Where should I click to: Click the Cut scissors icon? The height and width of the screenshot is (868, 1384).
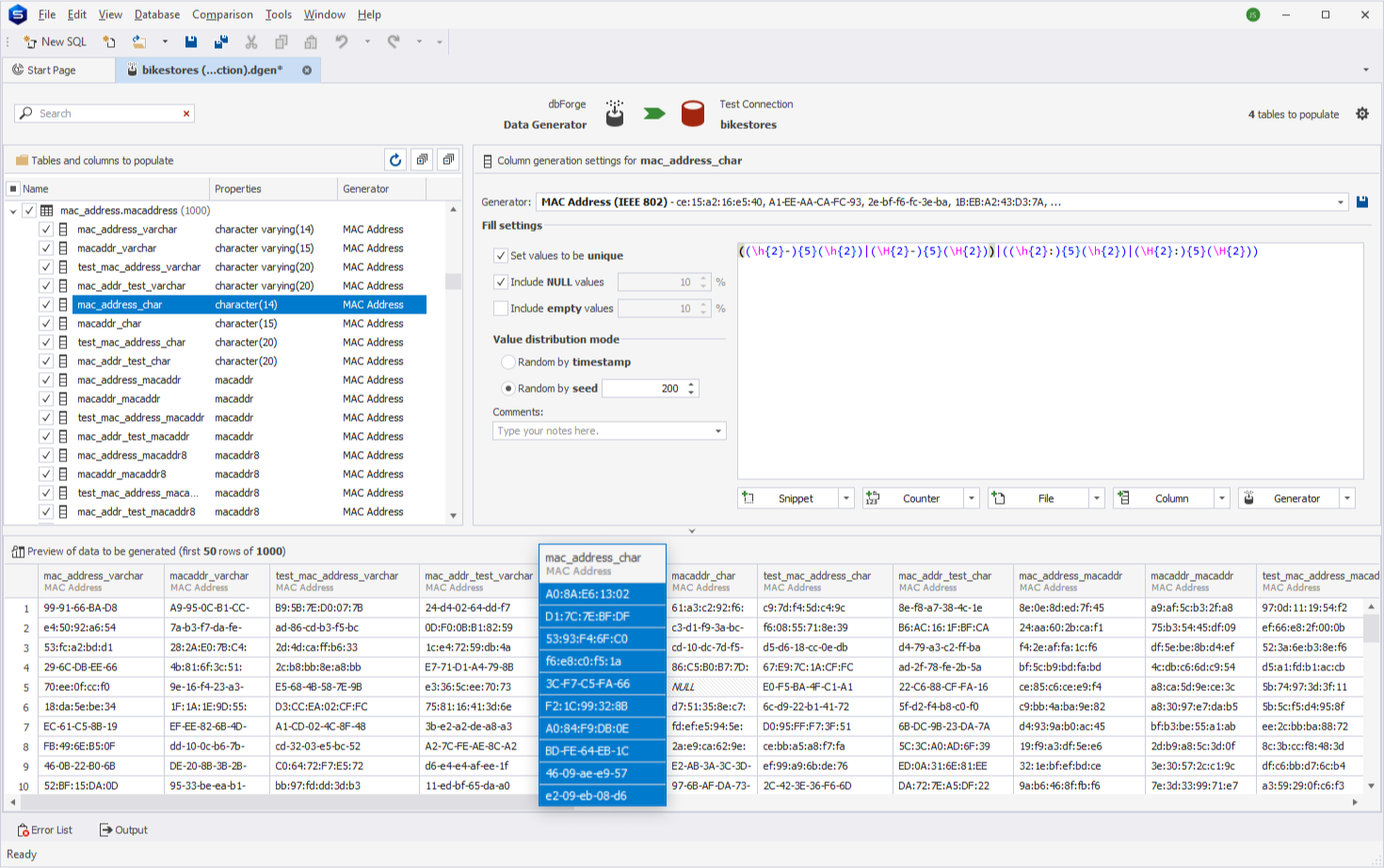[251, 41]
